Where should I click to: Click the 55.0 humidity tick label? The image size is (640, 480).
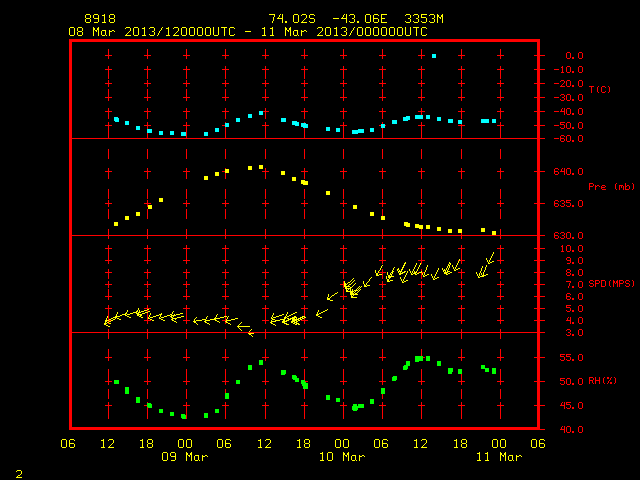[571, 358]
